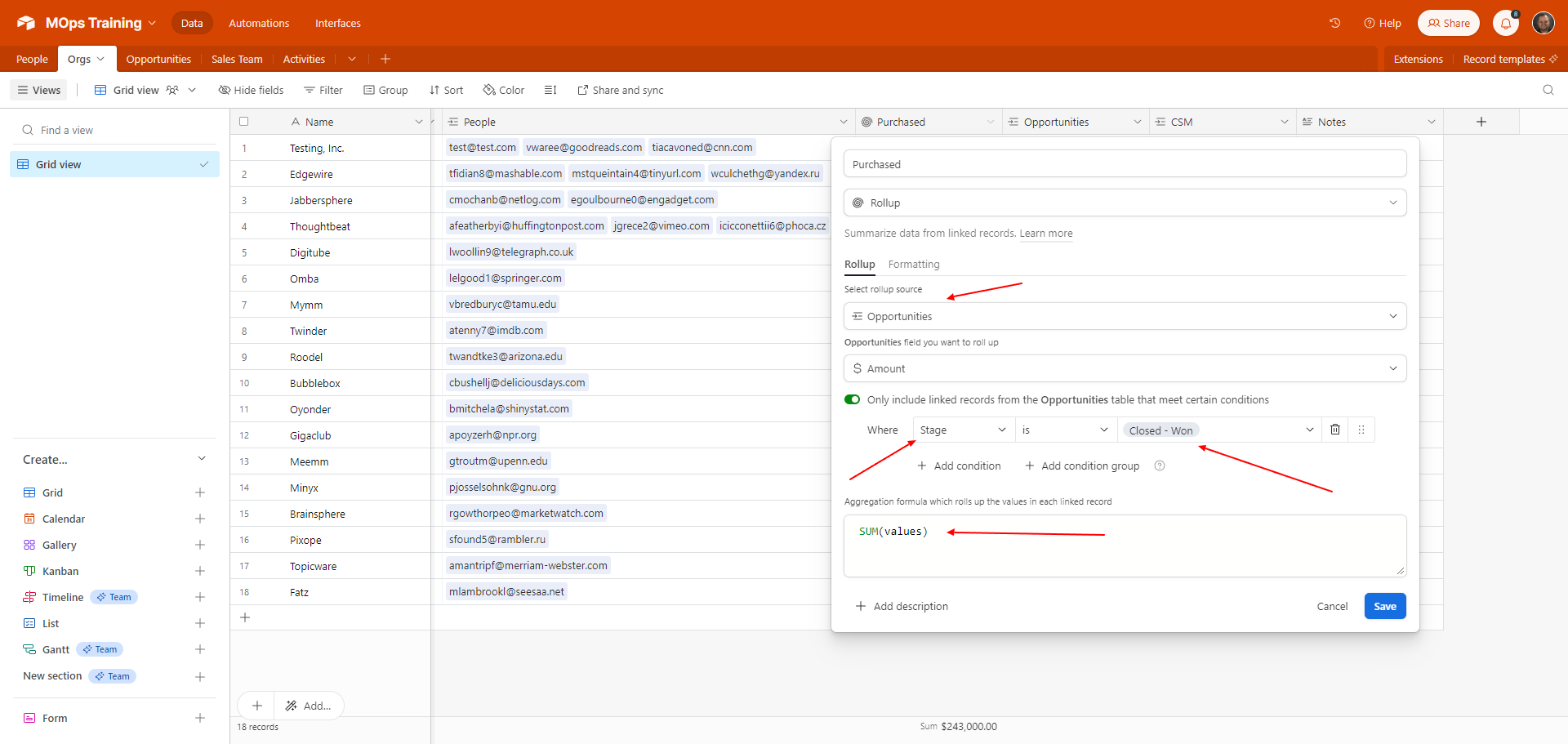Grab the condition drag handle icon
The width and height of the screenshot is (1568, 744).
tap(1361, 430)
